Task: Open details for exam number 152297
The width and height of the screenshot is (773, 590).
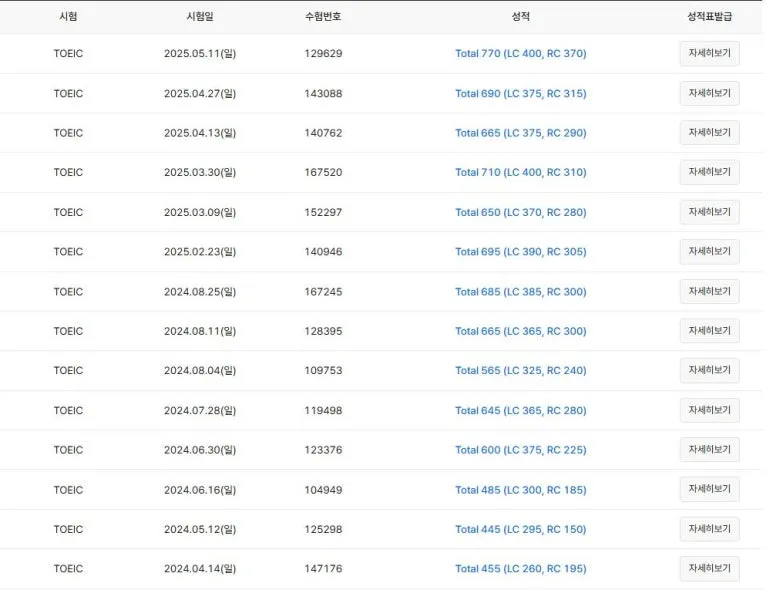Action: point(709,212)
